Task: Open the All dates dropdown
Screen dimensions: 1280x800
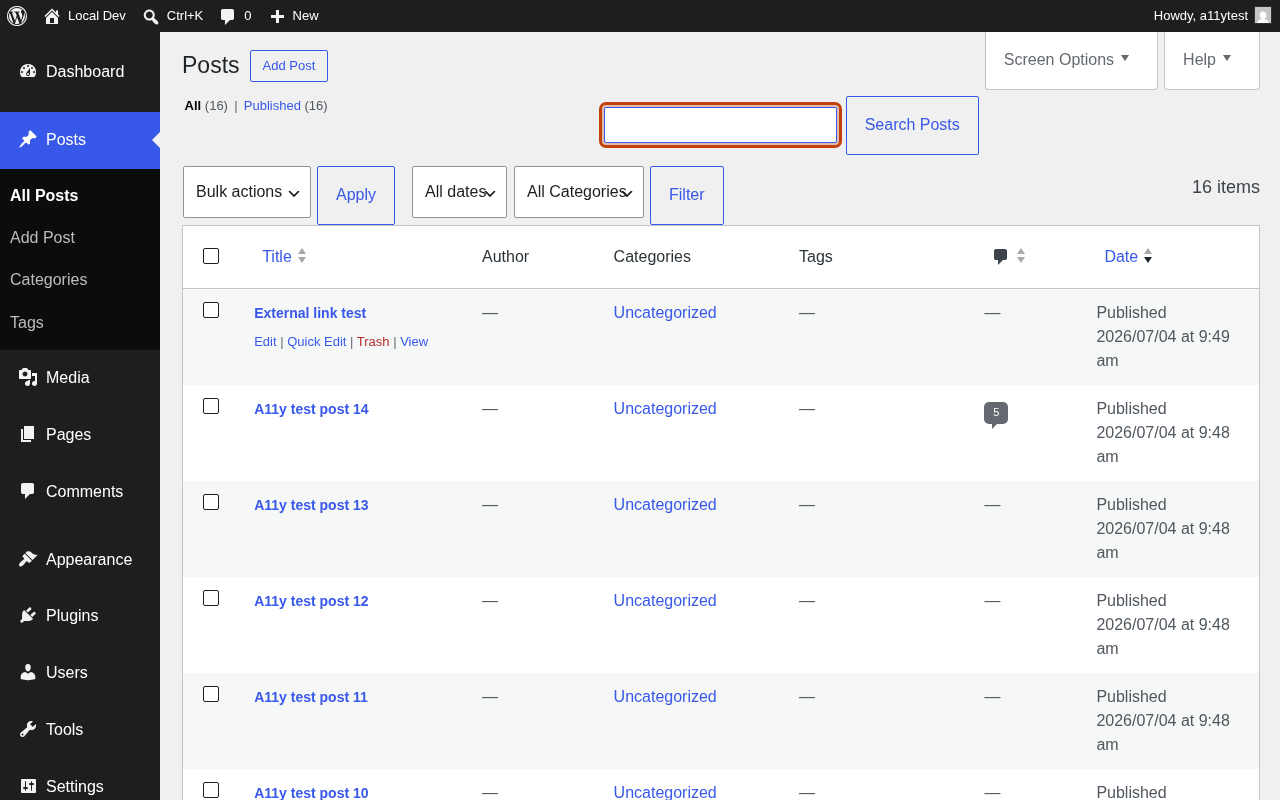Action: pos(459,192)
